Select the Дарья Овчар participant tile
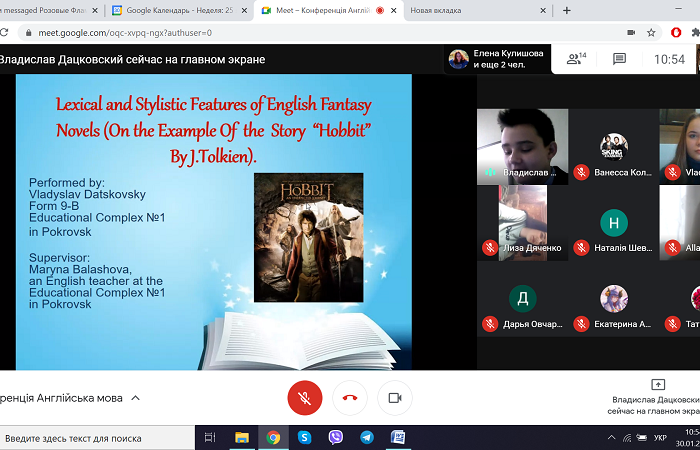 (522, 309)
